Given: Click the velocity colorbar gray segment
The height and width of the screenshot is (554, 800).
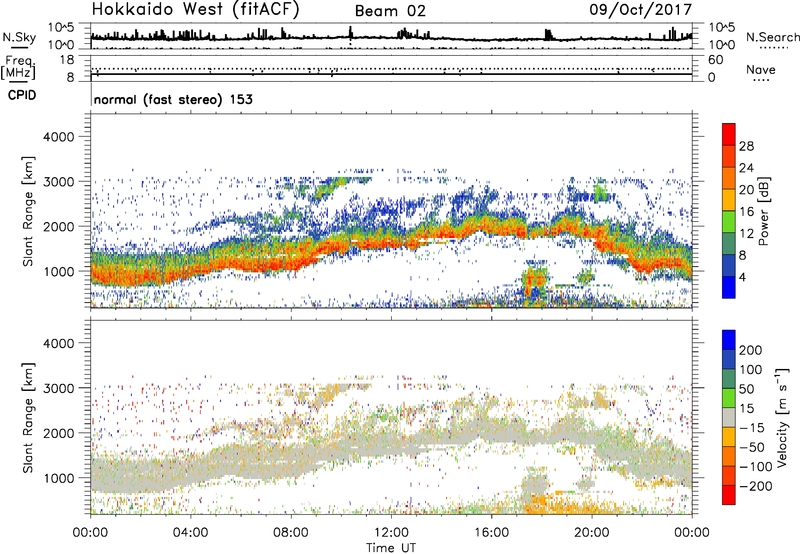Looking at the screenshot, I should coord(729,417).
